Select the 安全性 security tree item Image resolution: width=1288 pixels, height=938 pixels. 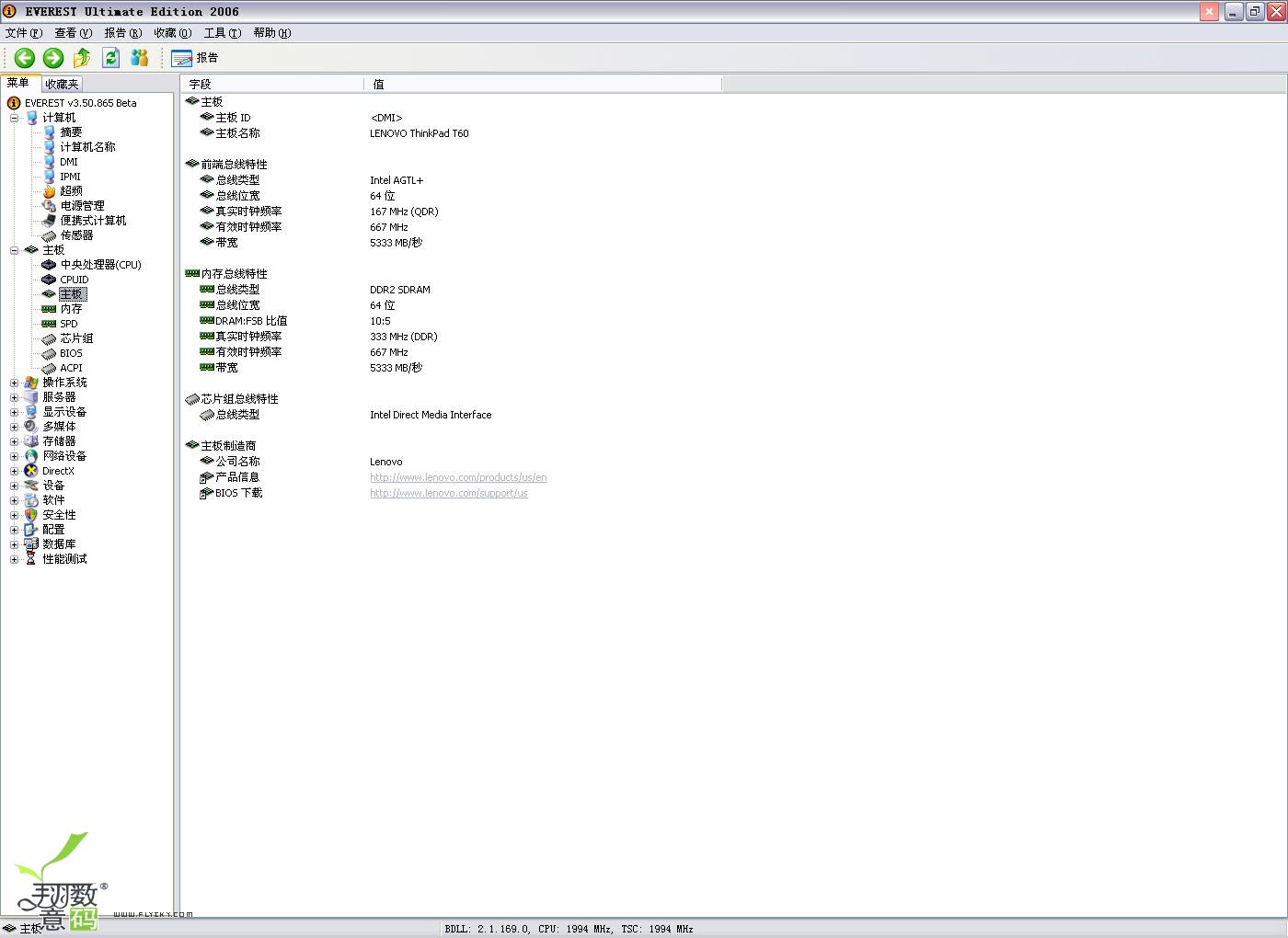tap(59, 515)
